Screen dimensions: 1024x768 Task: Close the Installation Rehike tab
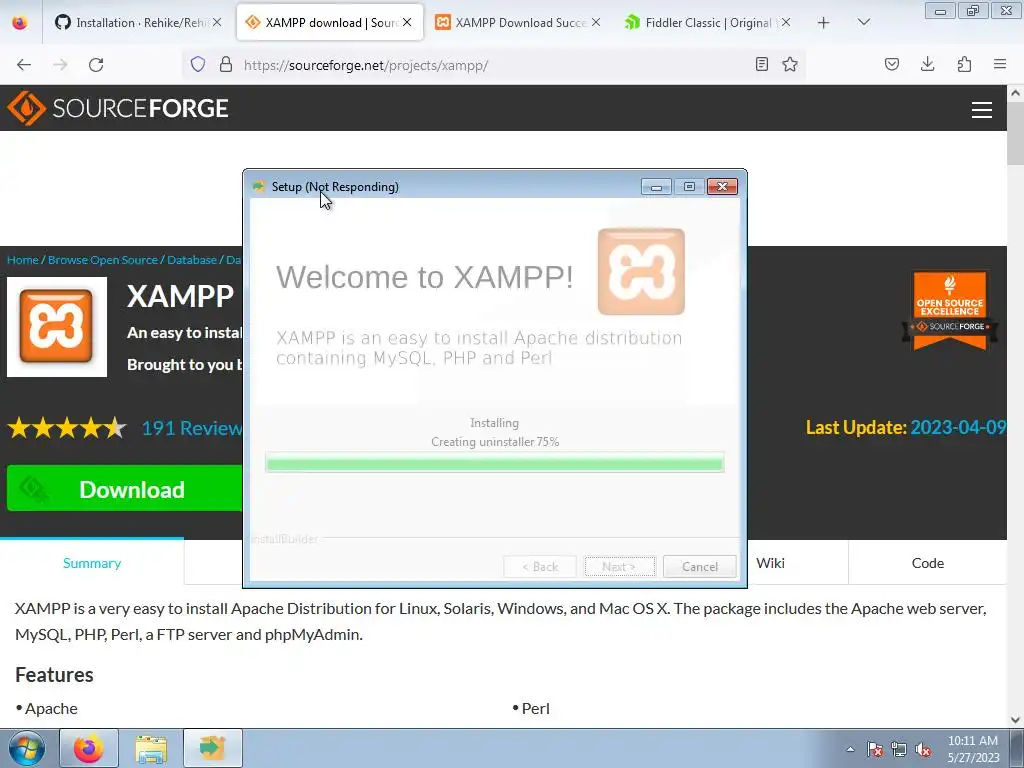pos(217,22)
